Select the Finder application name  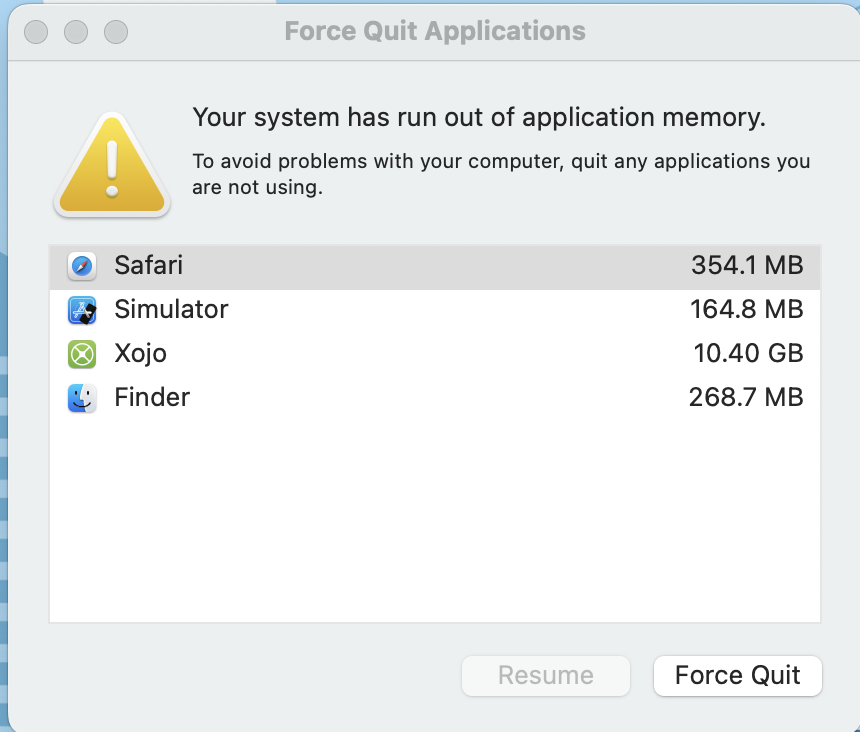coord(152,398)
